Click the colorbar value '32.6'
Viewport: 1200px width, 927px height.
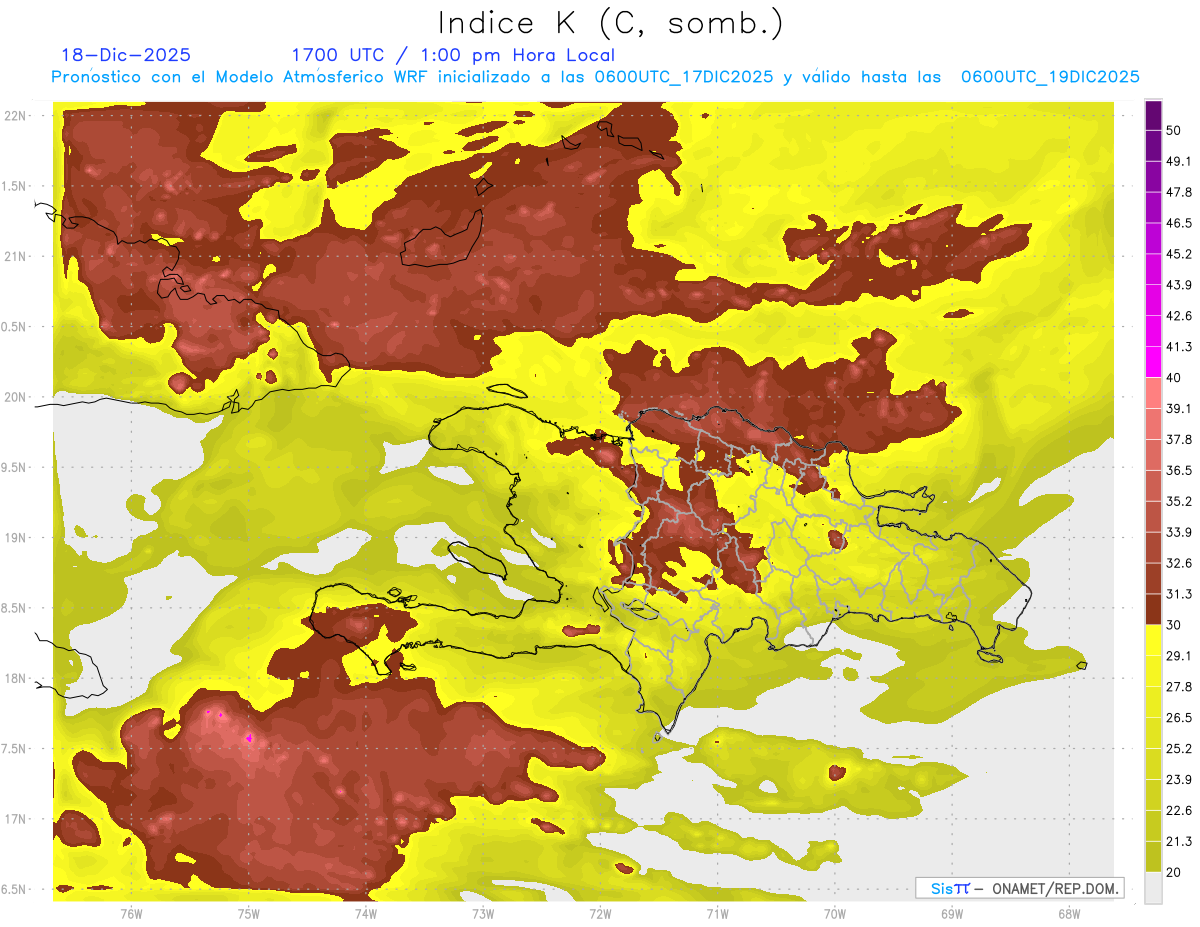click(x=1179, y=564)
